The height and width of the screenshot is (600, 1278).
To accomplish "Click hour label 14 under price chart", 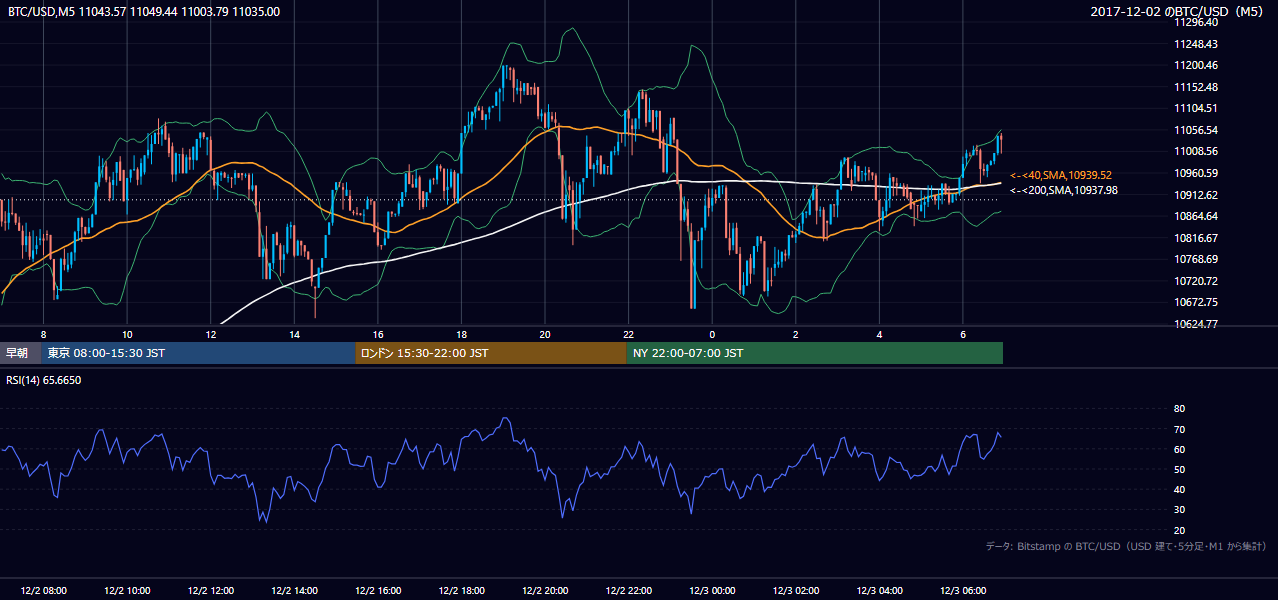I will point(294,334).
